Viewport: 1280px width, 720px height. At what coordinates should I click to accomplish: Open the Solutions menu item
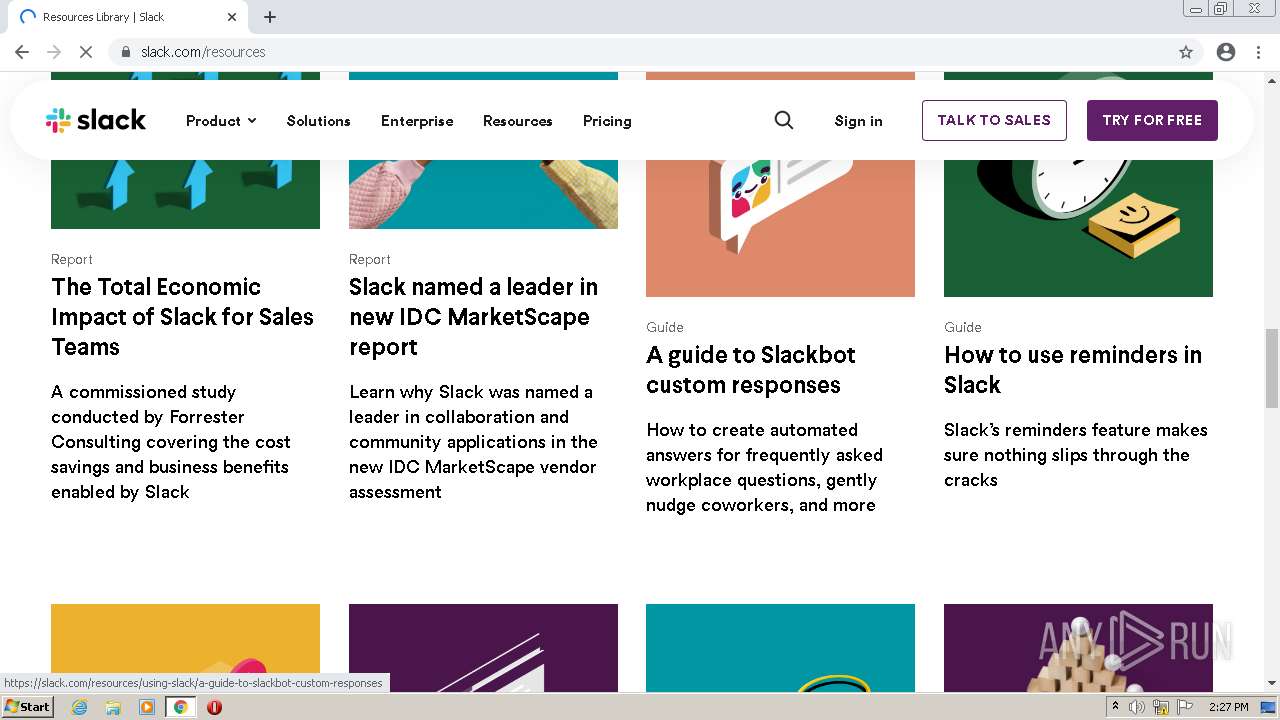click(318, 121)
